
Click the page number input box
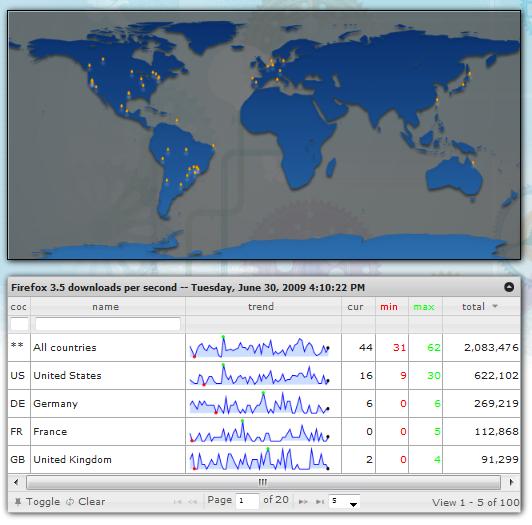point(247,501)
